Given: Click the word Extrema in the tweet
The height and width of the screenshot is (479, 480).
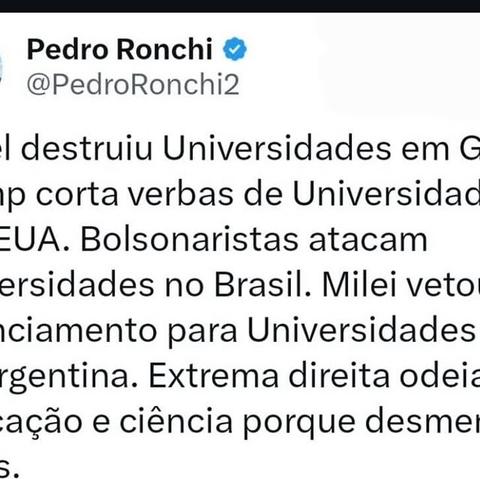Looking at the screenshot, I should pos(213,376).
